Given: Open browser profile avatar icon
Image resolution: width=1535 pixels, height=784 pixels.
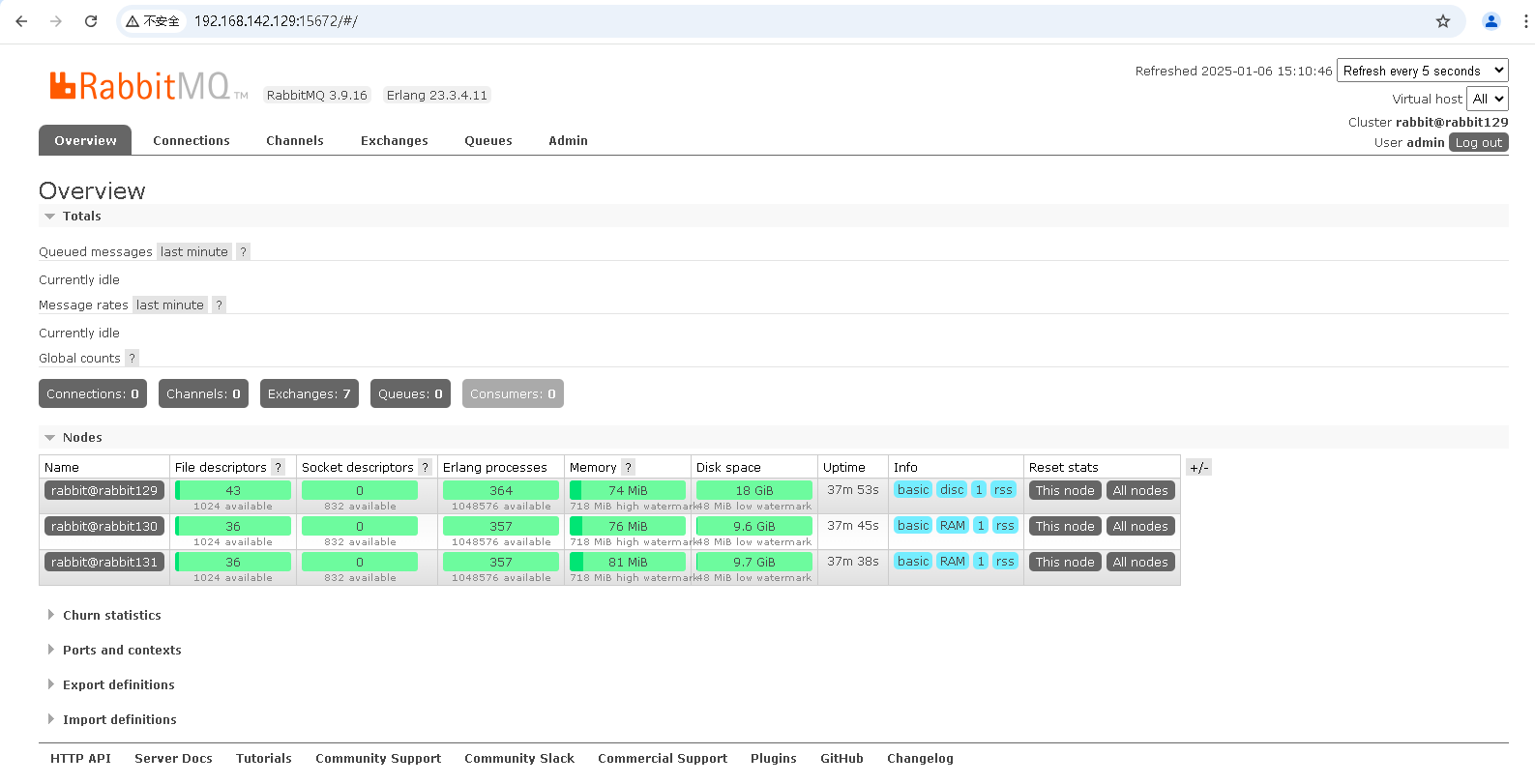Looking at the screenshot, I should click(x=1491, y=21).
